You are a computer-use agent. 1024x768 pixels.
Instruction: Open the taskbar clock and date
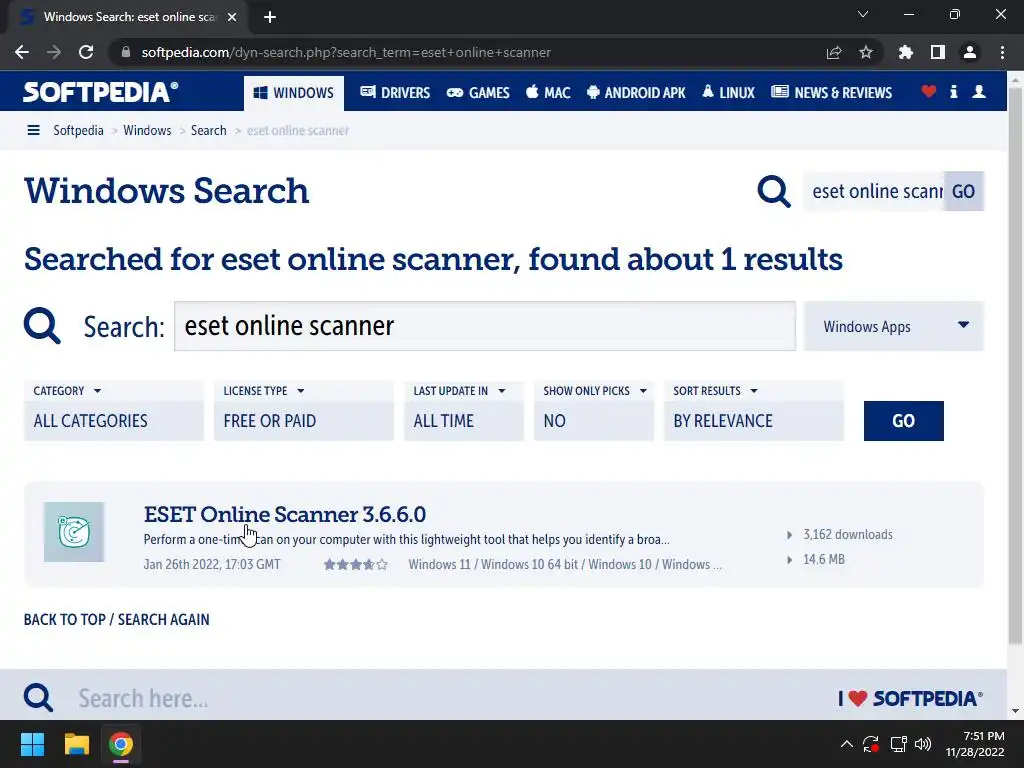click(975, 744)
